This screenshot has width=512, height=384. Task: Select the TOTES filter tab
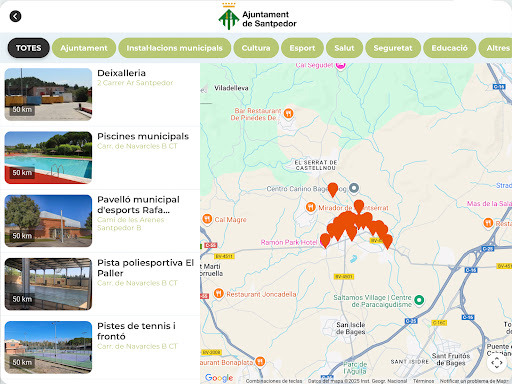pos(29,48)
